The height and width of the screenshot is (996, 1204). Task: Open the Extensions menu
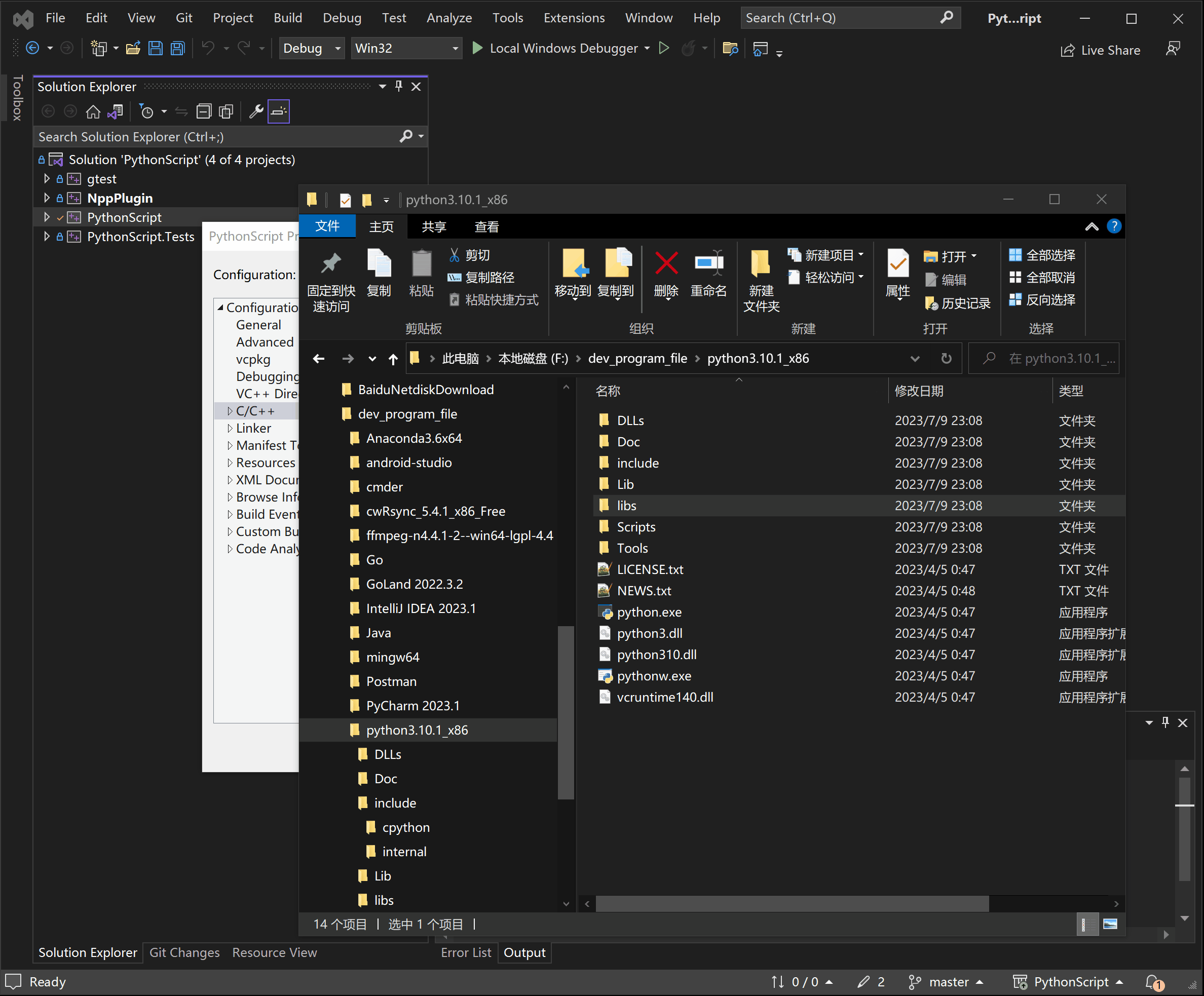pyautogui.click(x=574, y=18)
